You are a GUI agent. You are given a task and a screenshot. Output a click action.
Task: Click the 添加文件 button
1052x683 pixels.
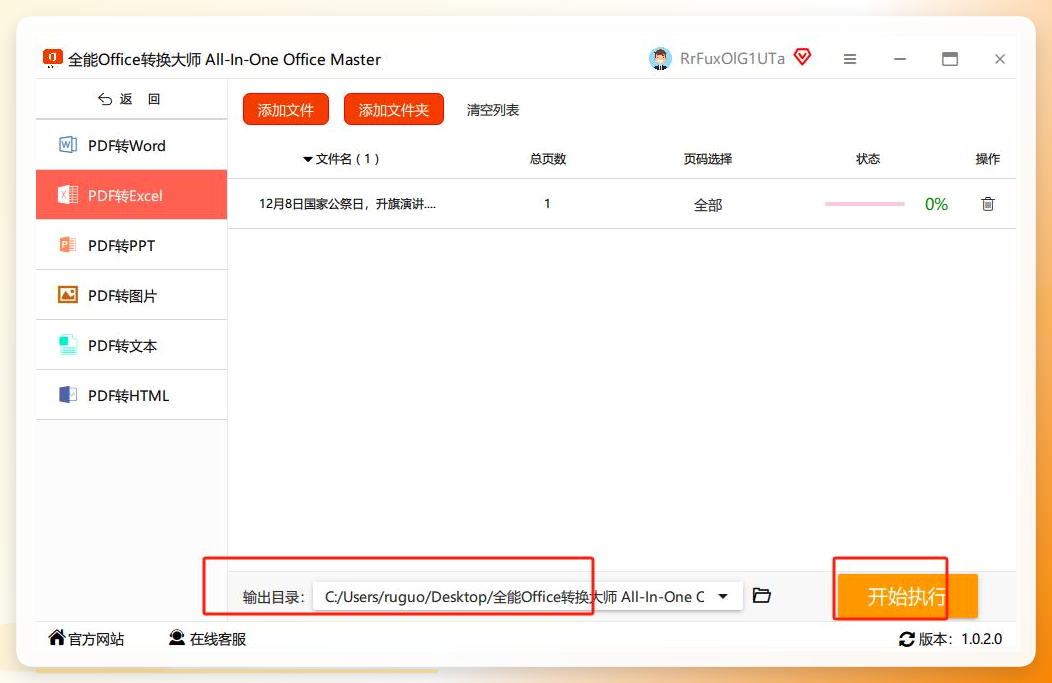pyautogui.click(x=286, y=109)
